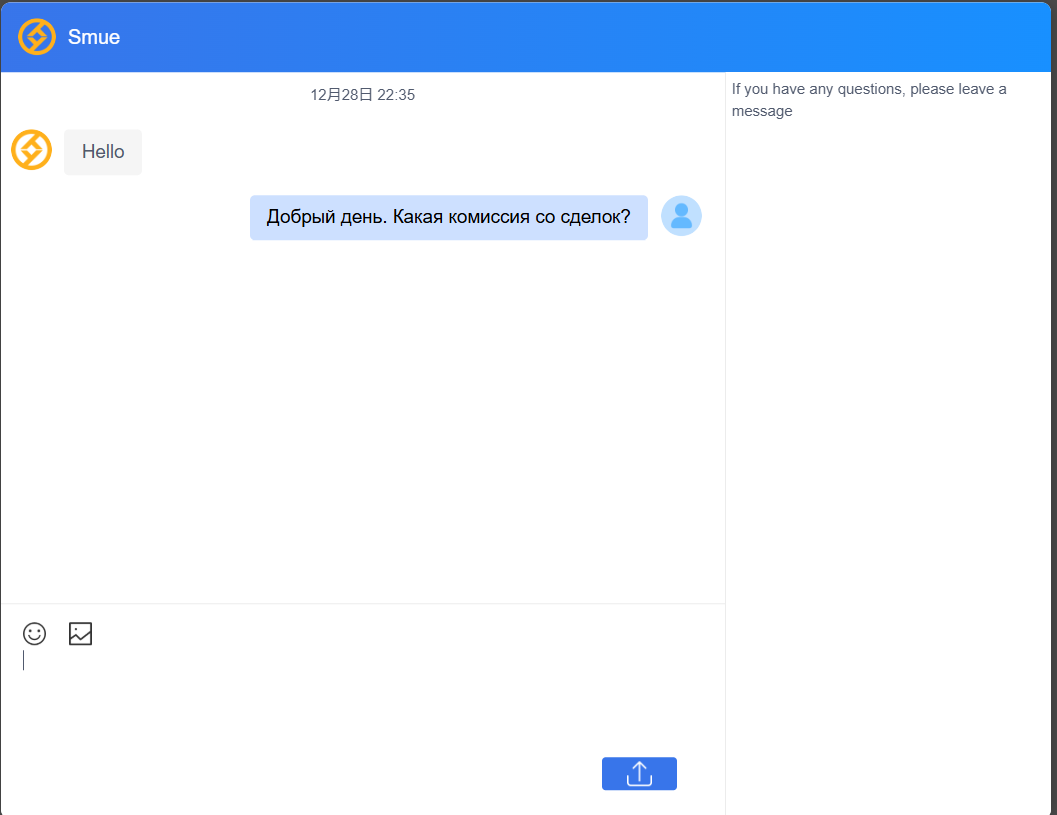Click the time "22:35" in the timestamp

(396, 95)
